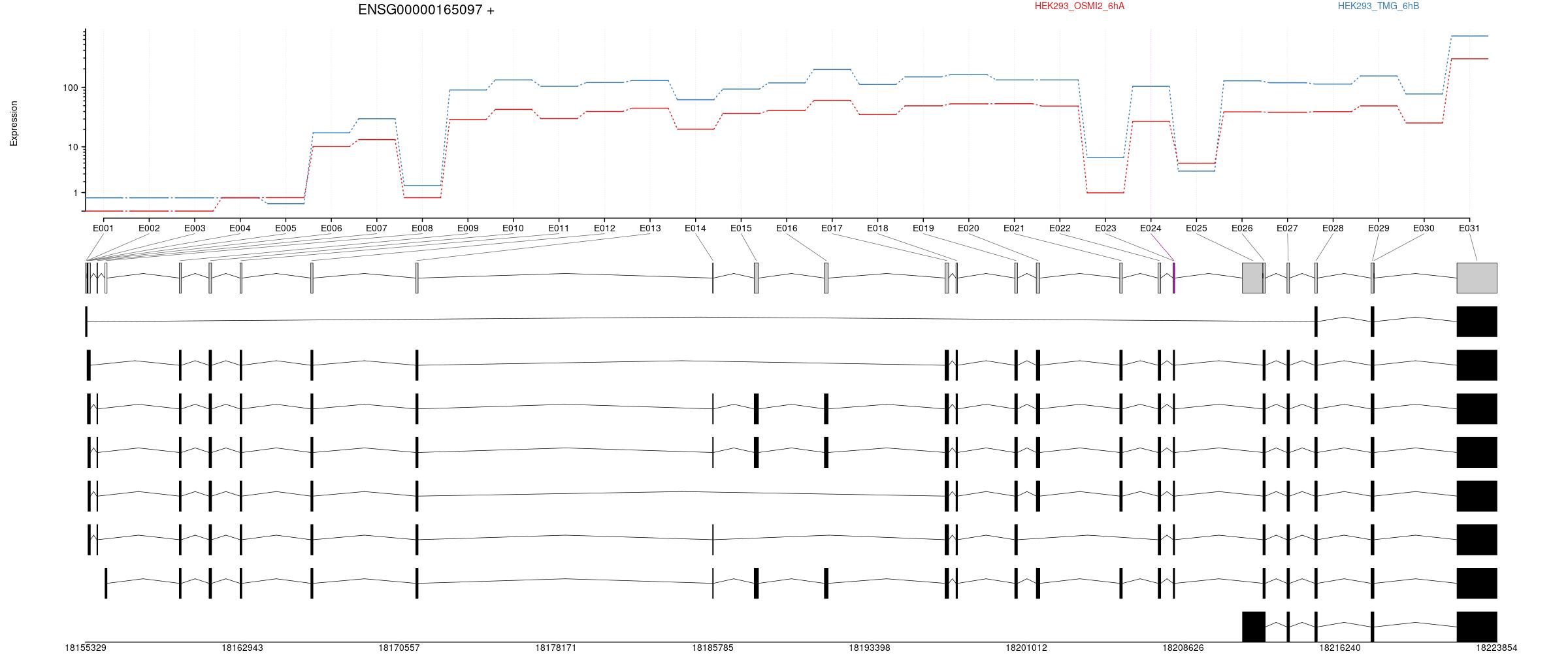Select the HEK293_OSMI2_6hA legend label
This screenshot has width=1568, height=660.
tap(1079, 6)
